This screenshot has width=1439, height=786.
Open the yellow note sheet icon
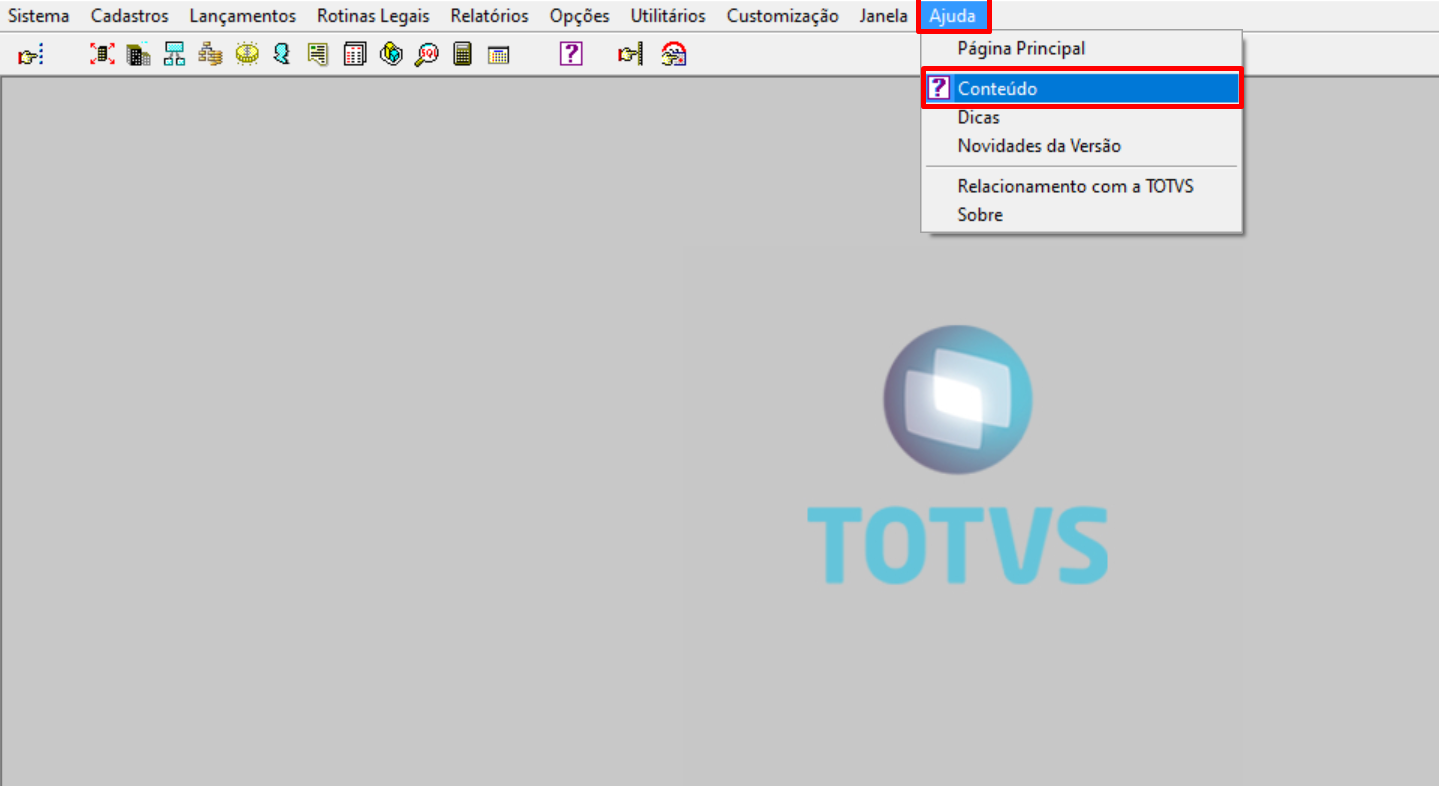(x=318, y=54)
